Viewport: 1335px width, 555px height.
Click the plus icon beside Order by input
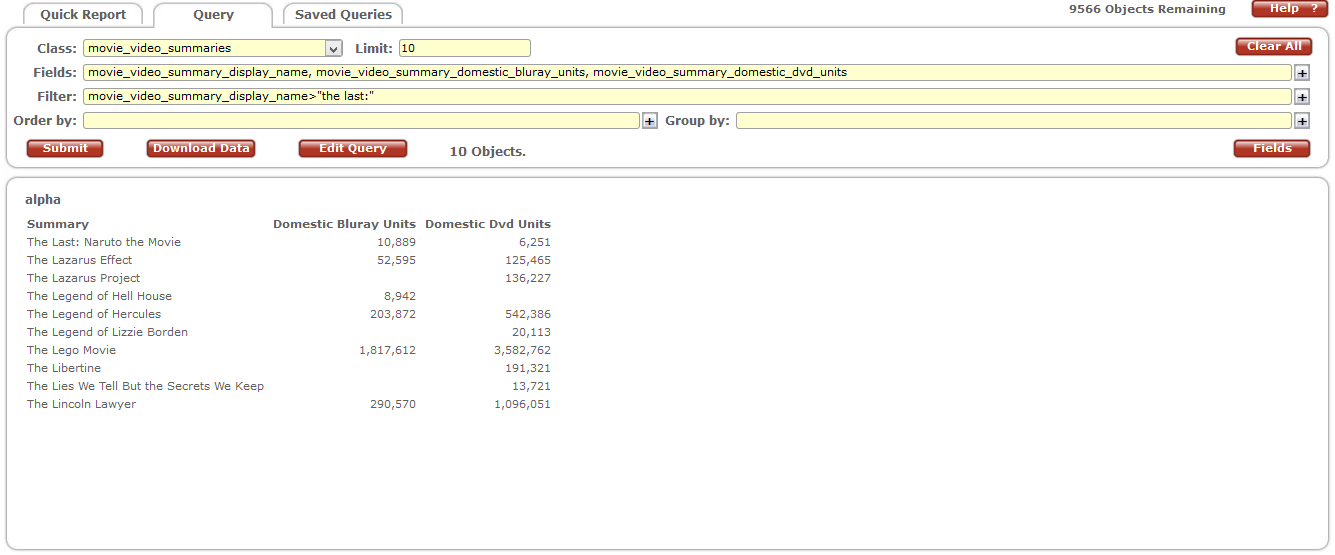click(649, 121)
